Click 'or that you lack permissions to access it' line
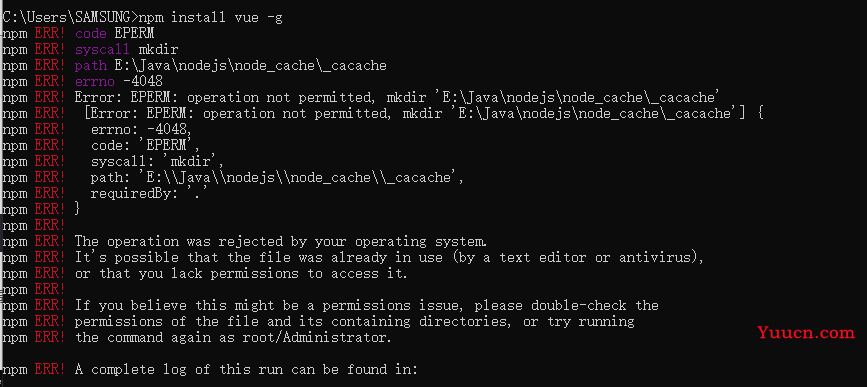The width and height of the screenshot is (867, 387). (x=241, y=274)
